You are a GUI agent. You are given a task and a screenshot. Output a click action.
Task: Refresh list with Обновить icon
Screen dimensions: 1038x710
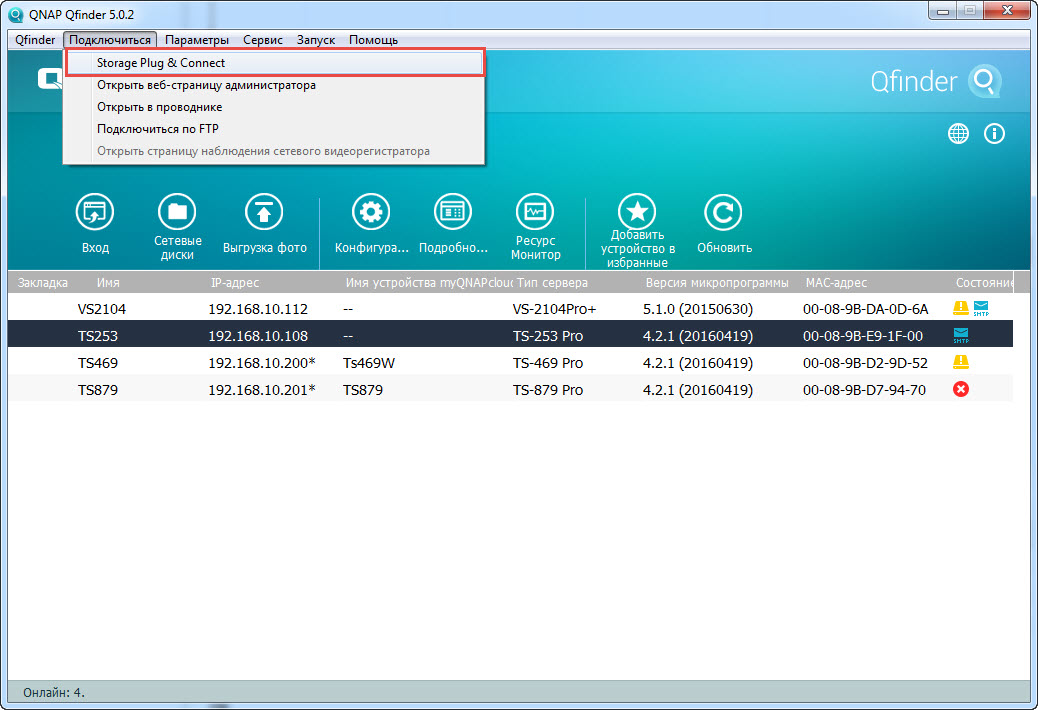(723, 212)
